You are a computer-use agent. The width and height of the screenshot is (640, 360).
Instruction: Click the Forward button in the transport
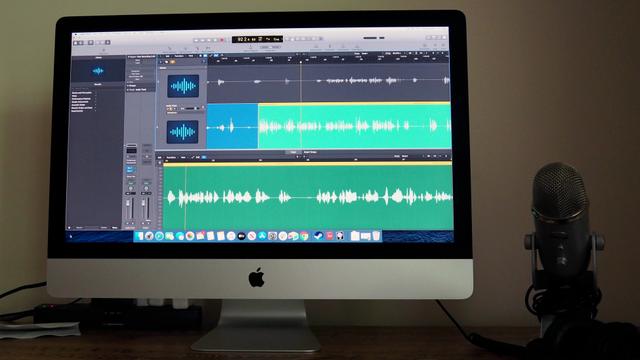[x=202, y=40]
